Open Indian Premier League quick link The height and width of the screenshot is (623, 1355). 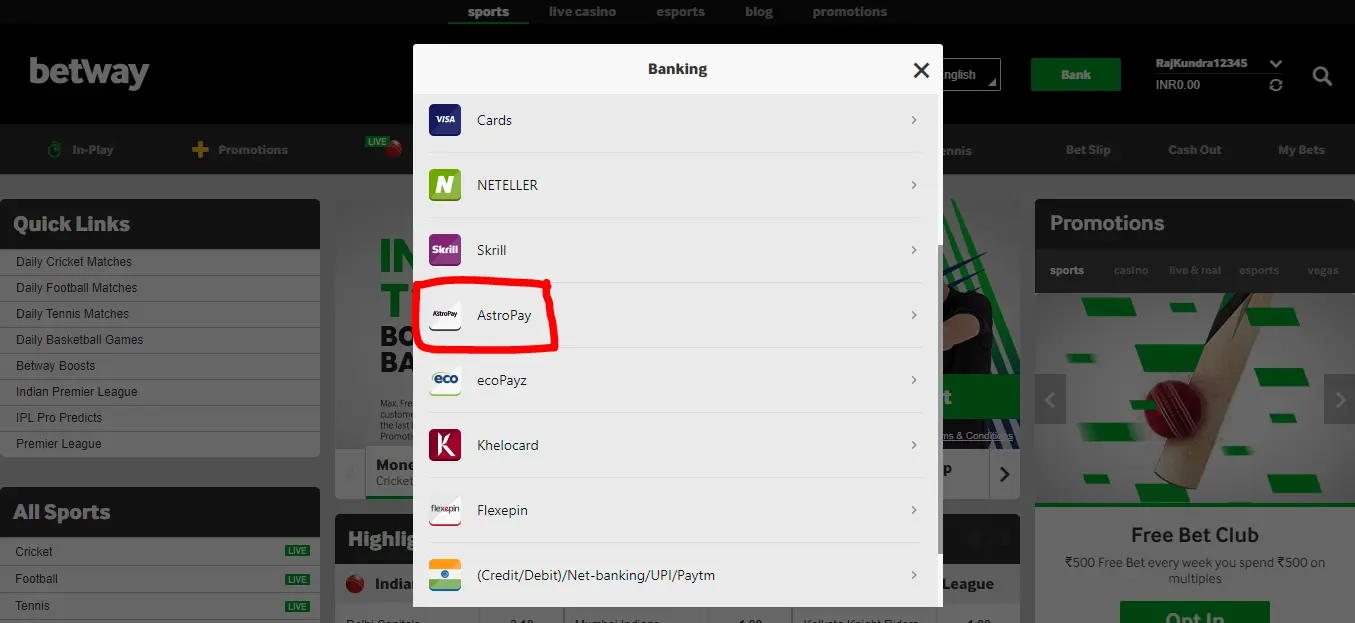pos(160,392)
